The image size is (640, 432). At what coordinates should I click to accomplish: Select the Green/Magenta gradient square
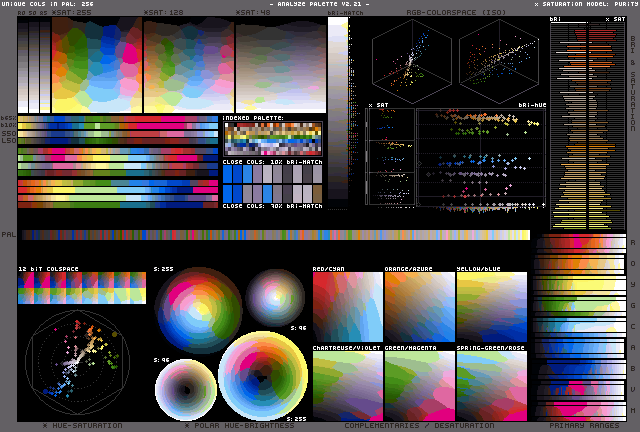[x=419, y=385]
